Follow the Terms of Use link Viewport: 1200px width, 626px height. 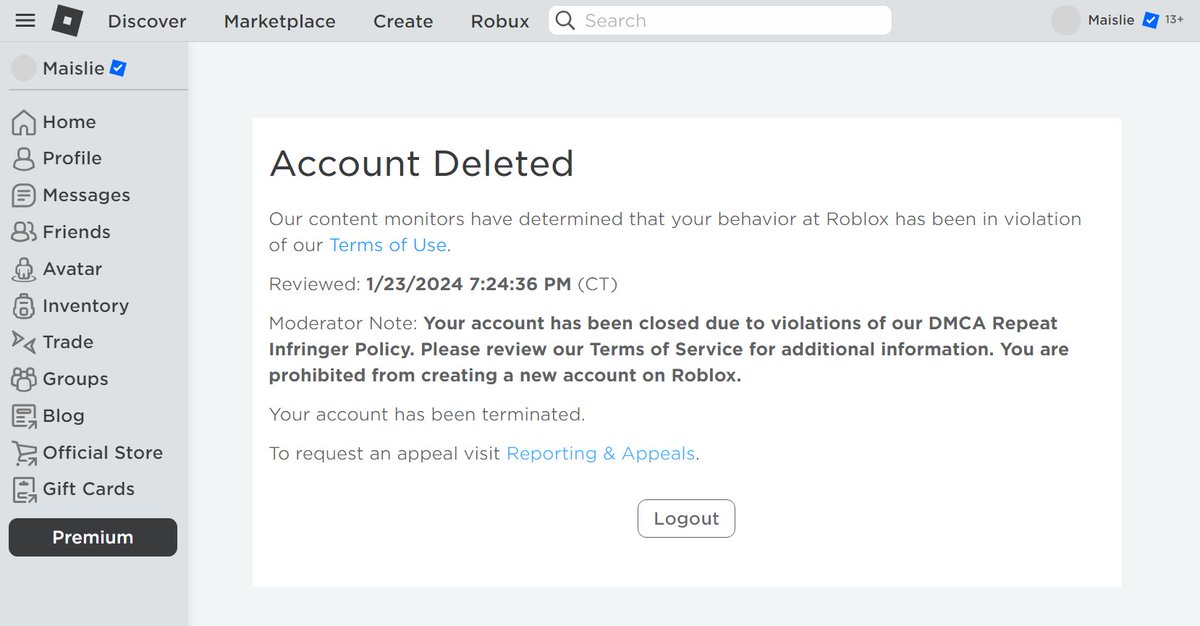[388, 245]
